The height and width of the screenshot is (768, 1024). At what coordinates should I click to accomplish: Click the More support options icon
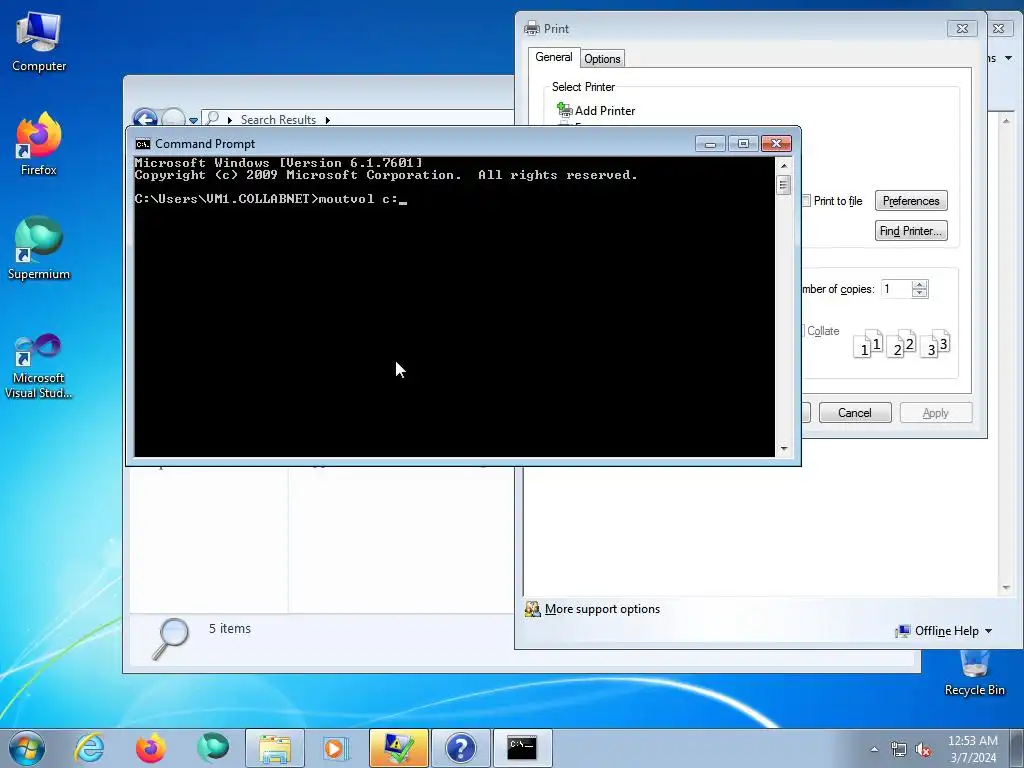pos(533,609)
